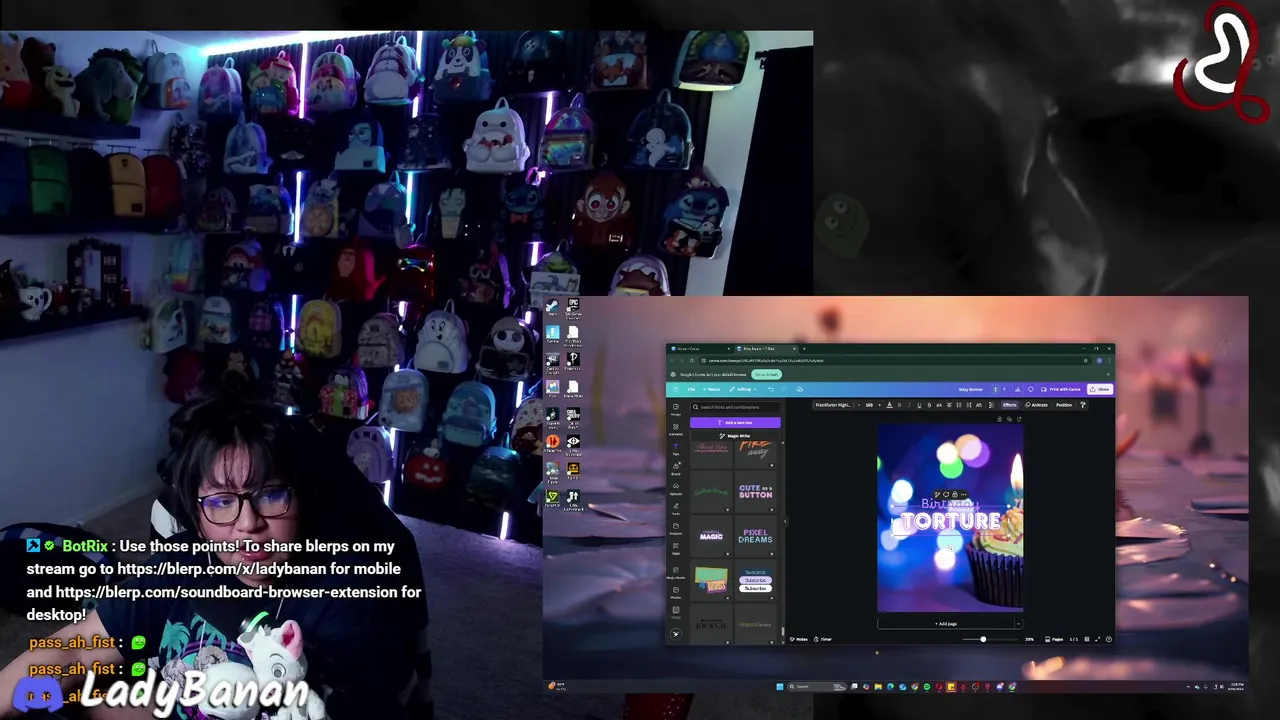1280x720 pixels.
Task: Open the Apps panel in Canva sidebar
Action: click(676, 548)
